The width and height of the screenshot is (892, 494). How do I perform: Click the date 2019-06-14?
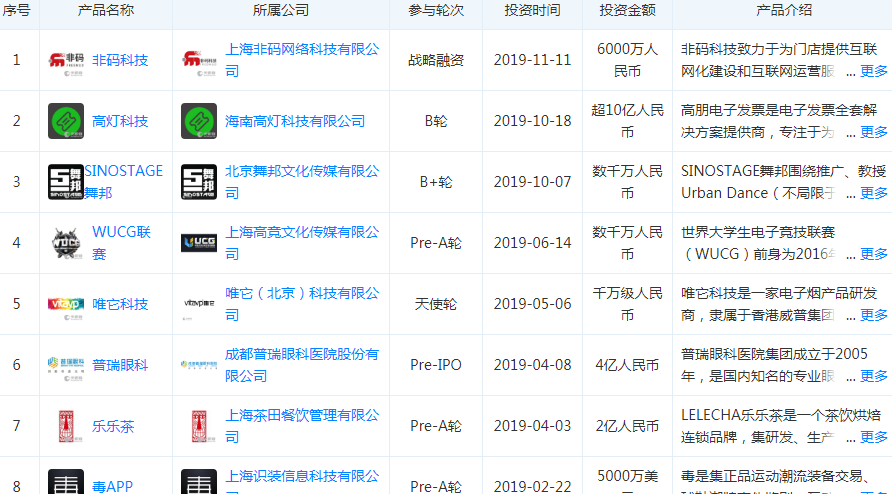(x=532, y=243)
